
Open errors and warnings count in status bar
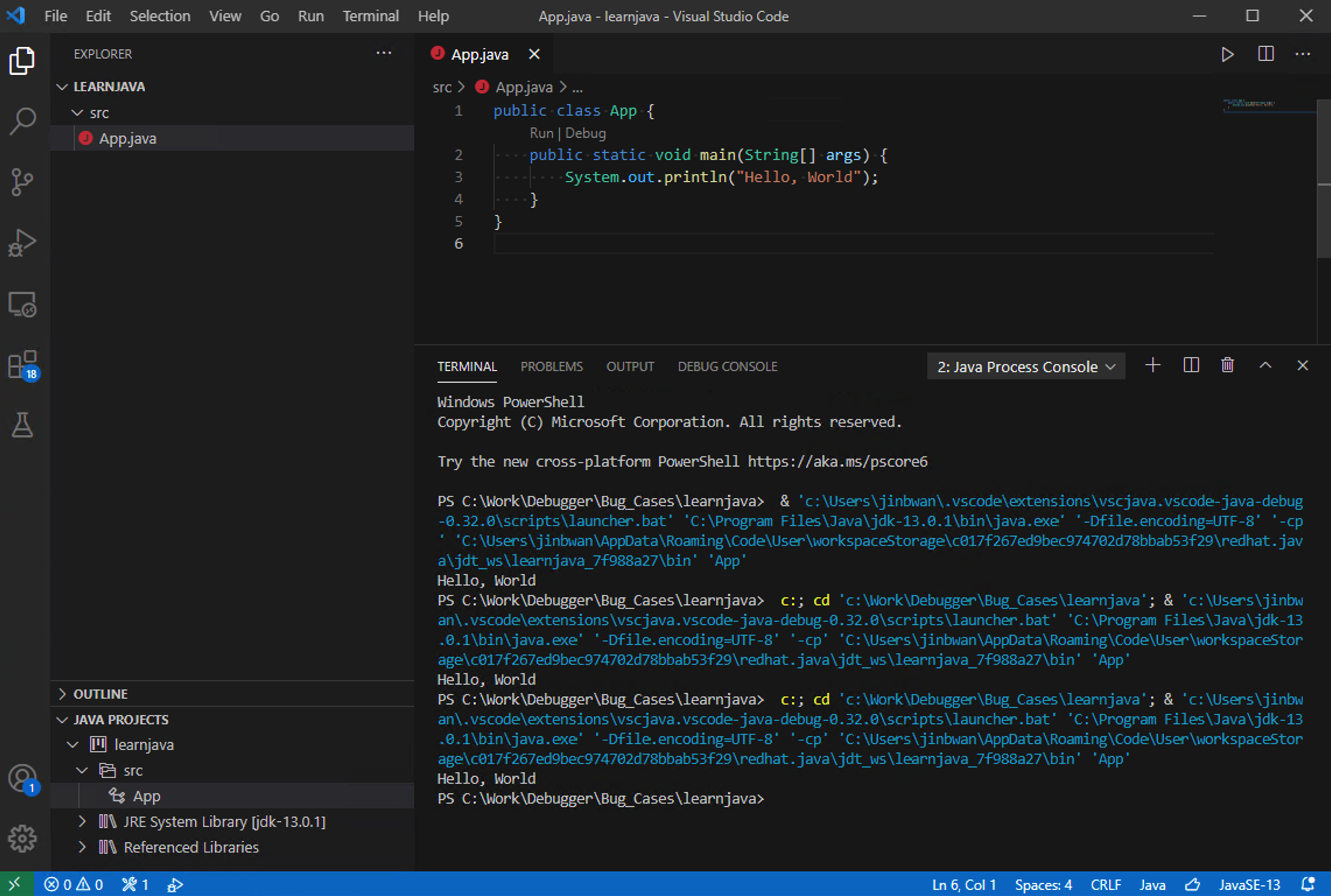(74, 884)
